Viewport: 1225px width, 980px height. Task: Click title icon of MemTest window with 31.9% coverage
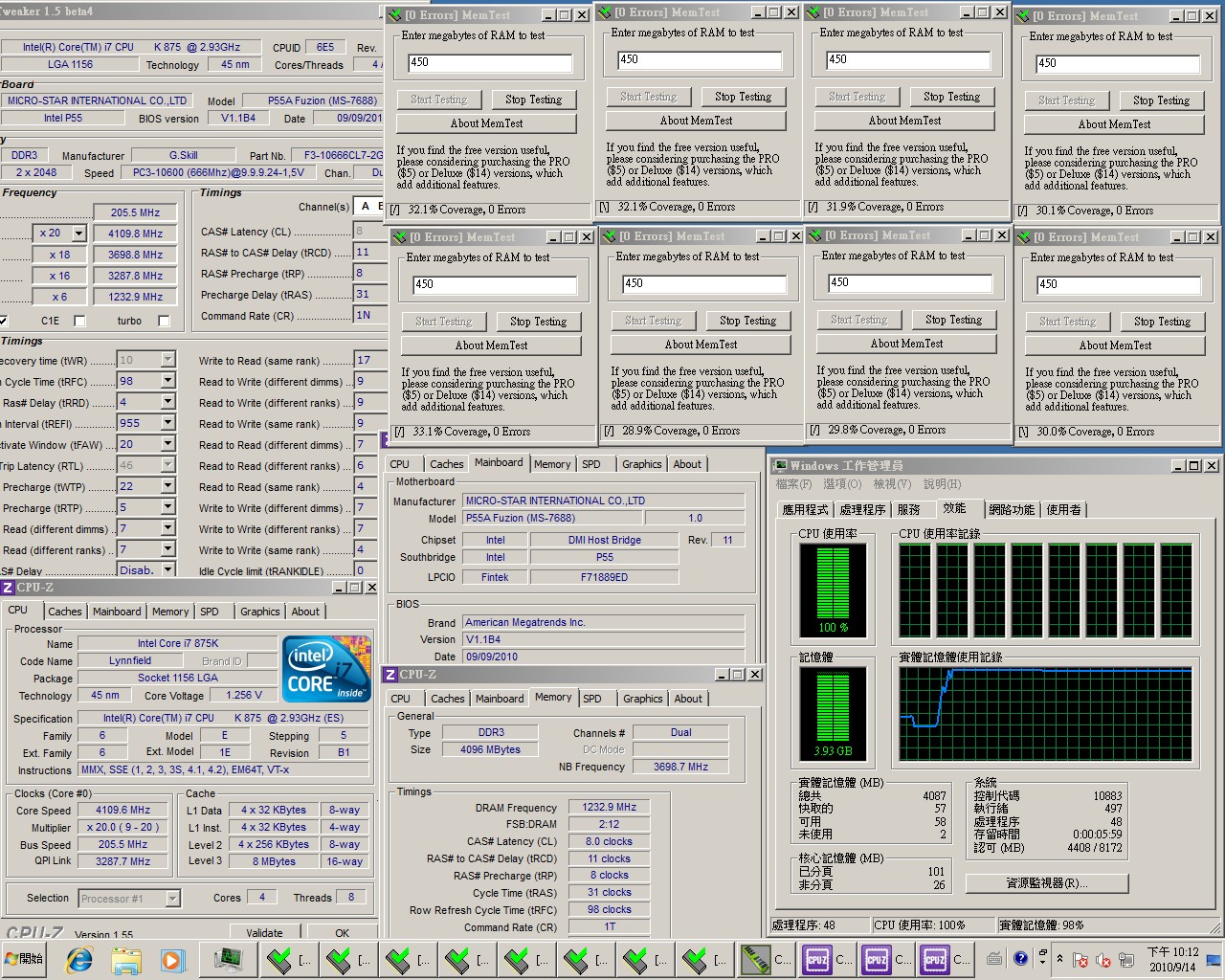point(813,12)
